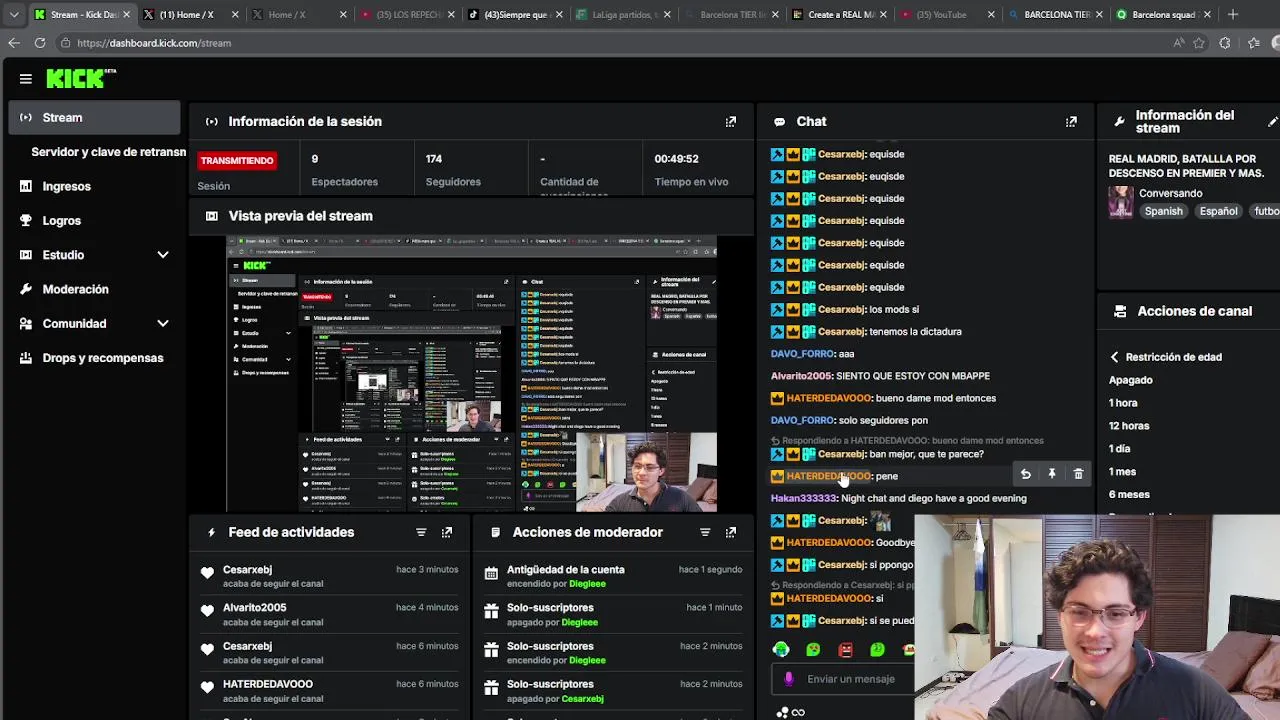Pop out the Chat panel
Viewport: 1280px width, 720px height.
point(1071,122)
